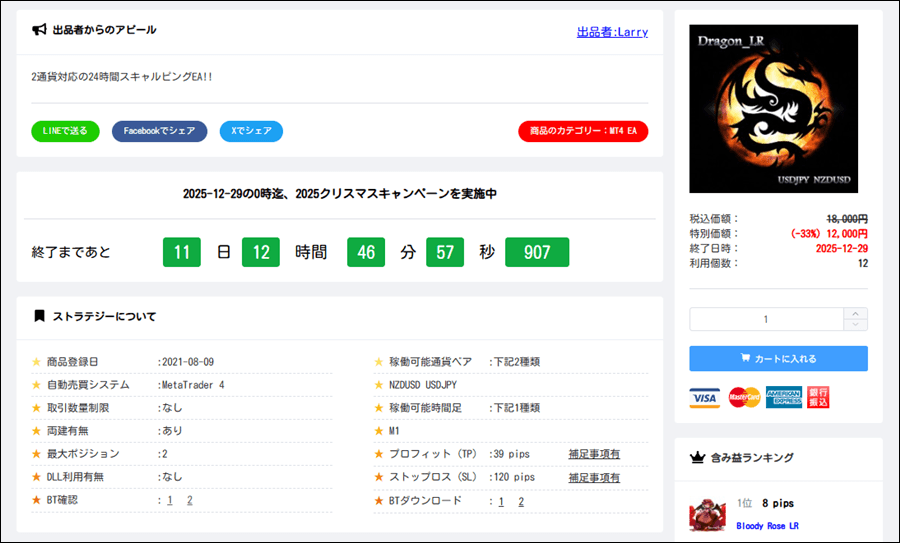Select the 銀行振込 bank transfer icon

(818, 398)
